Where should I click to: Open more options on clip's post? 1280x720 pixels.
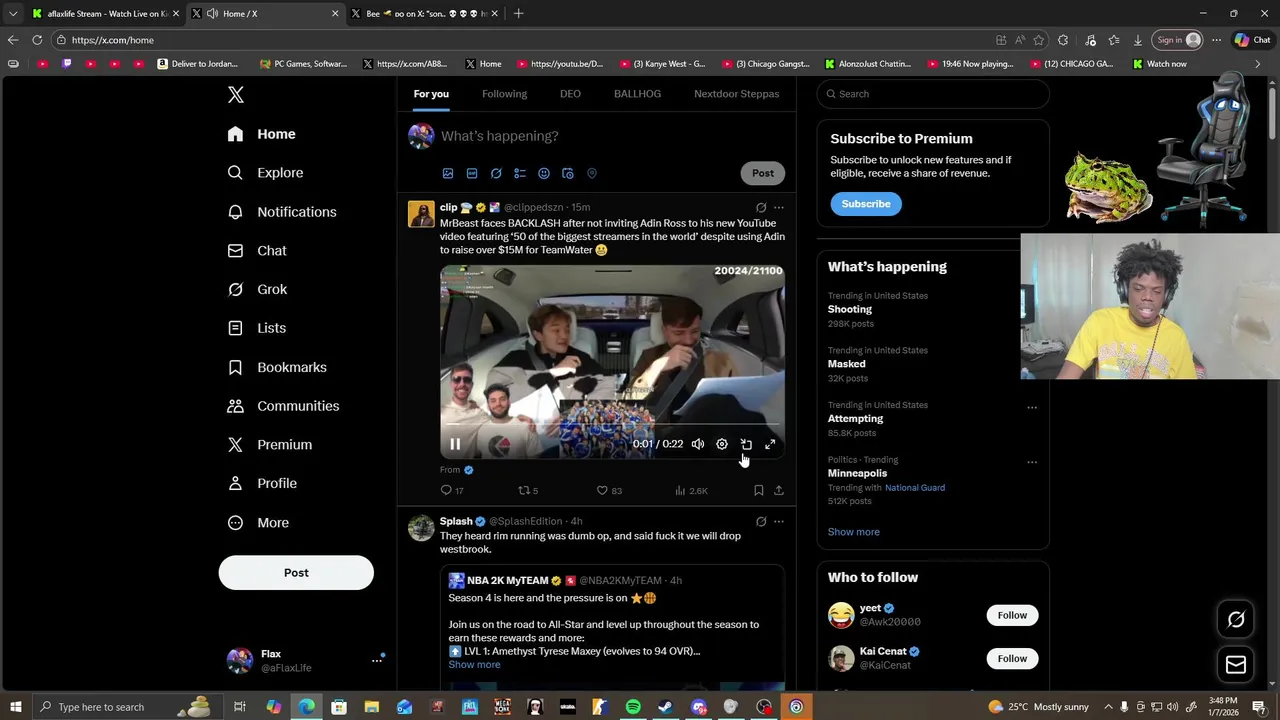point(779,208)
